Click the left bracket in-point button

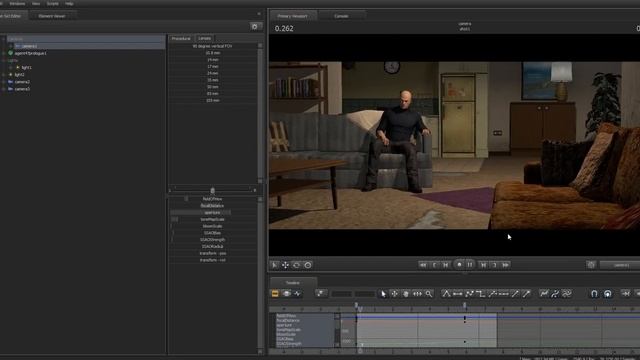coord(434,265)
